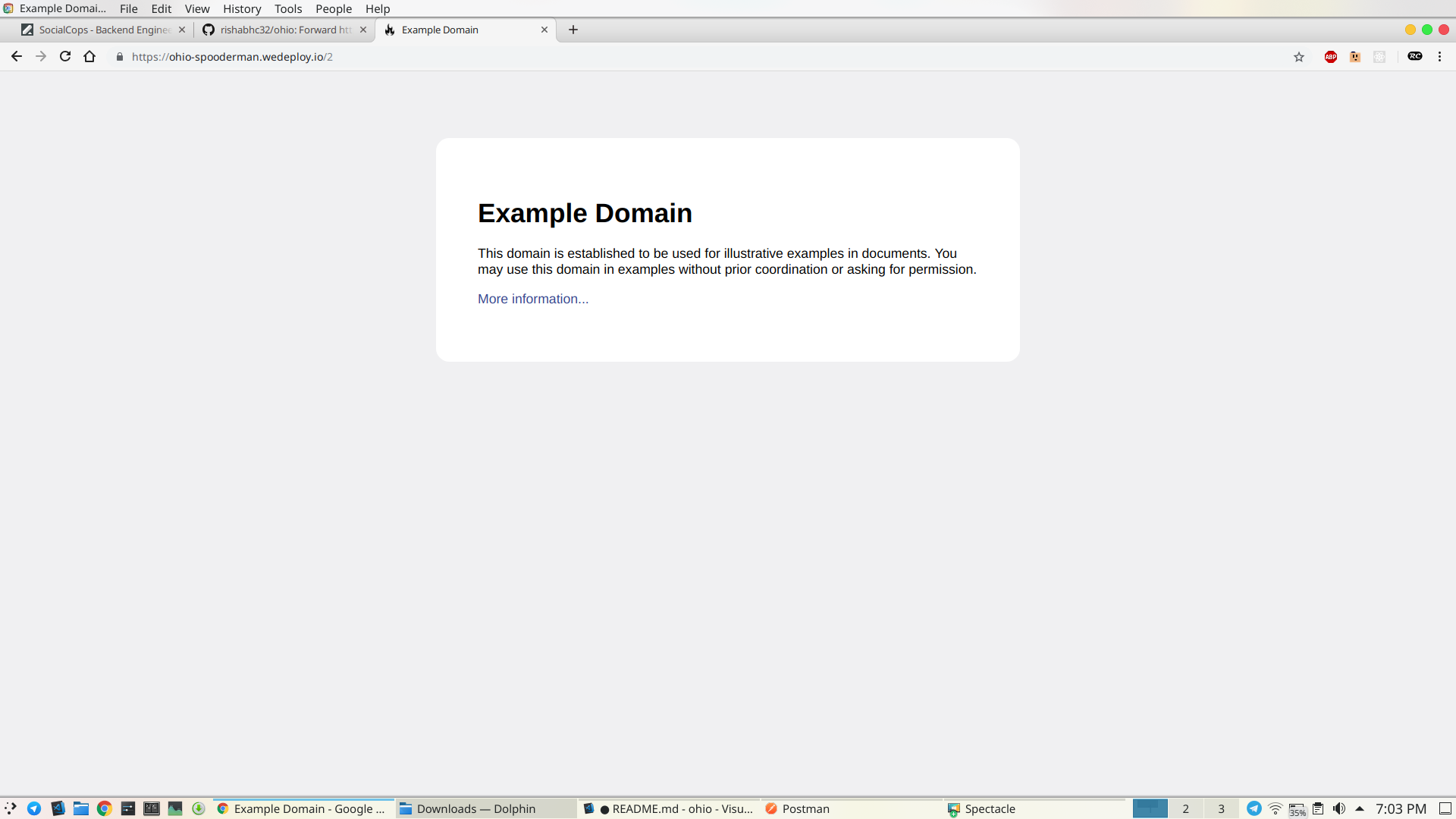Click the back navigation arrow
Viewport: 1456px width, 819px height.
click(x=16, y=56)
